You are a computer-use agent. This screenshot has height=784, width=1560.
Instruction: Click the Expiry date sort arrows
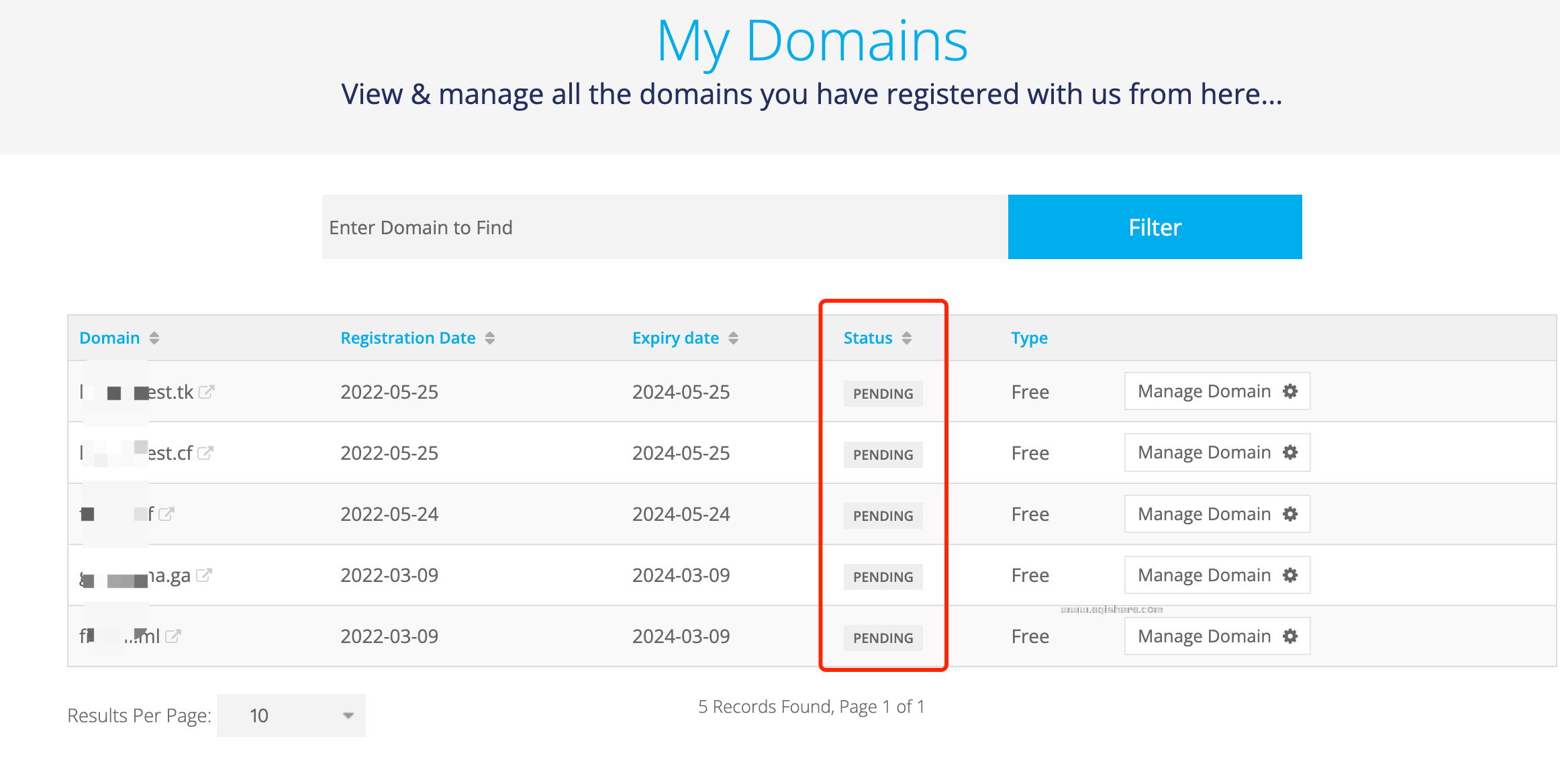point(733,338)
